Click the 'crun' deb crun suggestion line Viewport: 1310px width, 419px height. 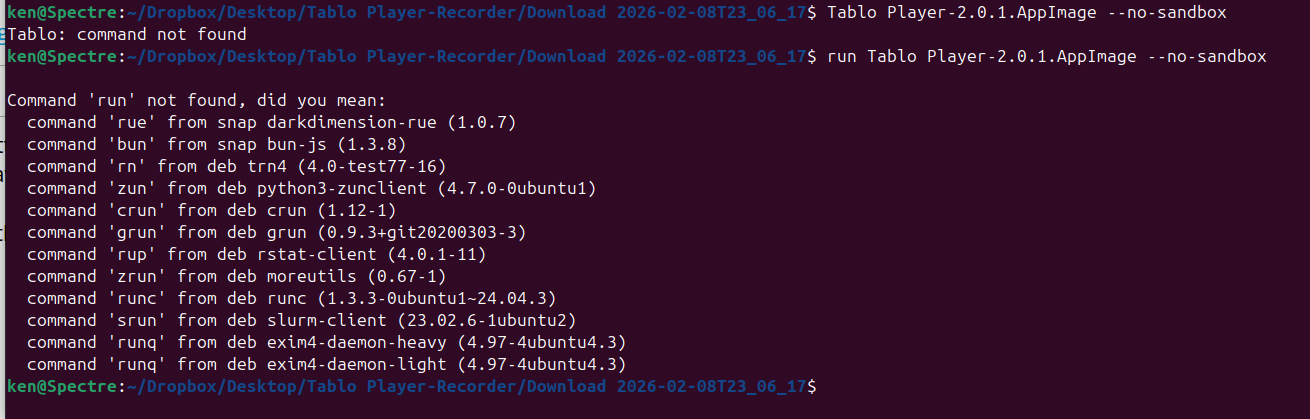pos(211,210)
